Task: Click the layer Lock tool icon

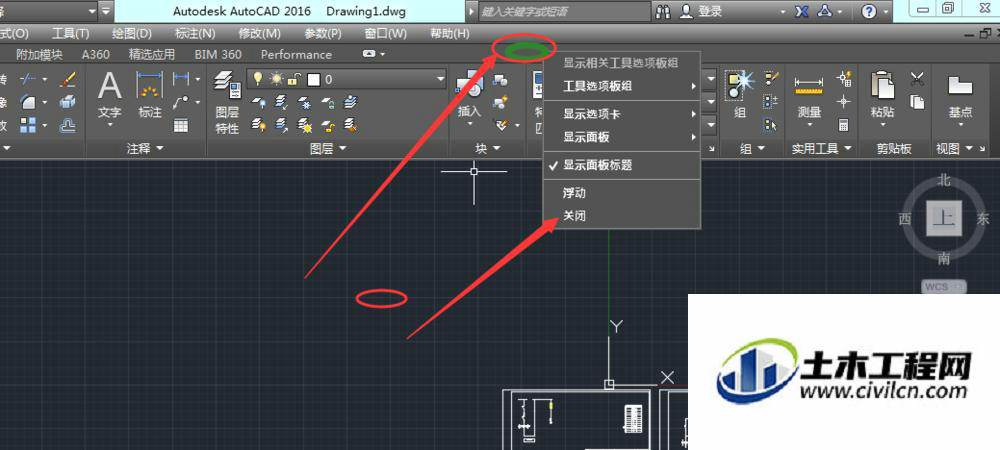Action: point(328,102)
